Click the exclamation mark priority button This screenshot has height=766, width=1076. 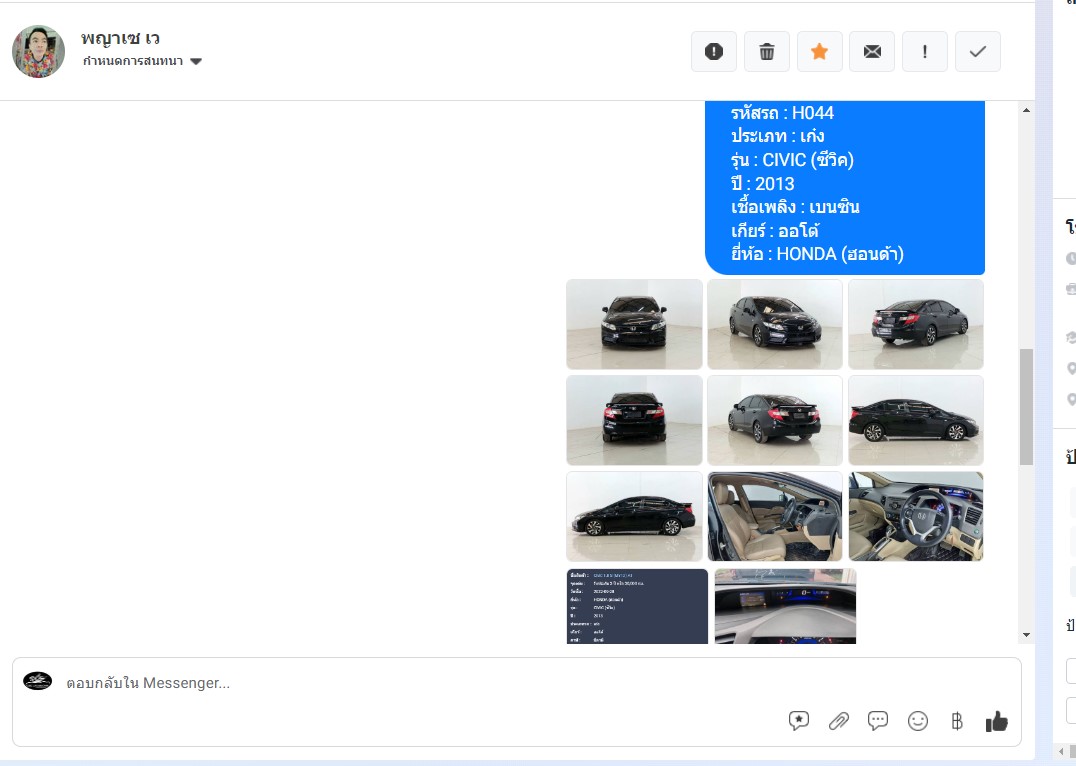[x=925, y=52]
